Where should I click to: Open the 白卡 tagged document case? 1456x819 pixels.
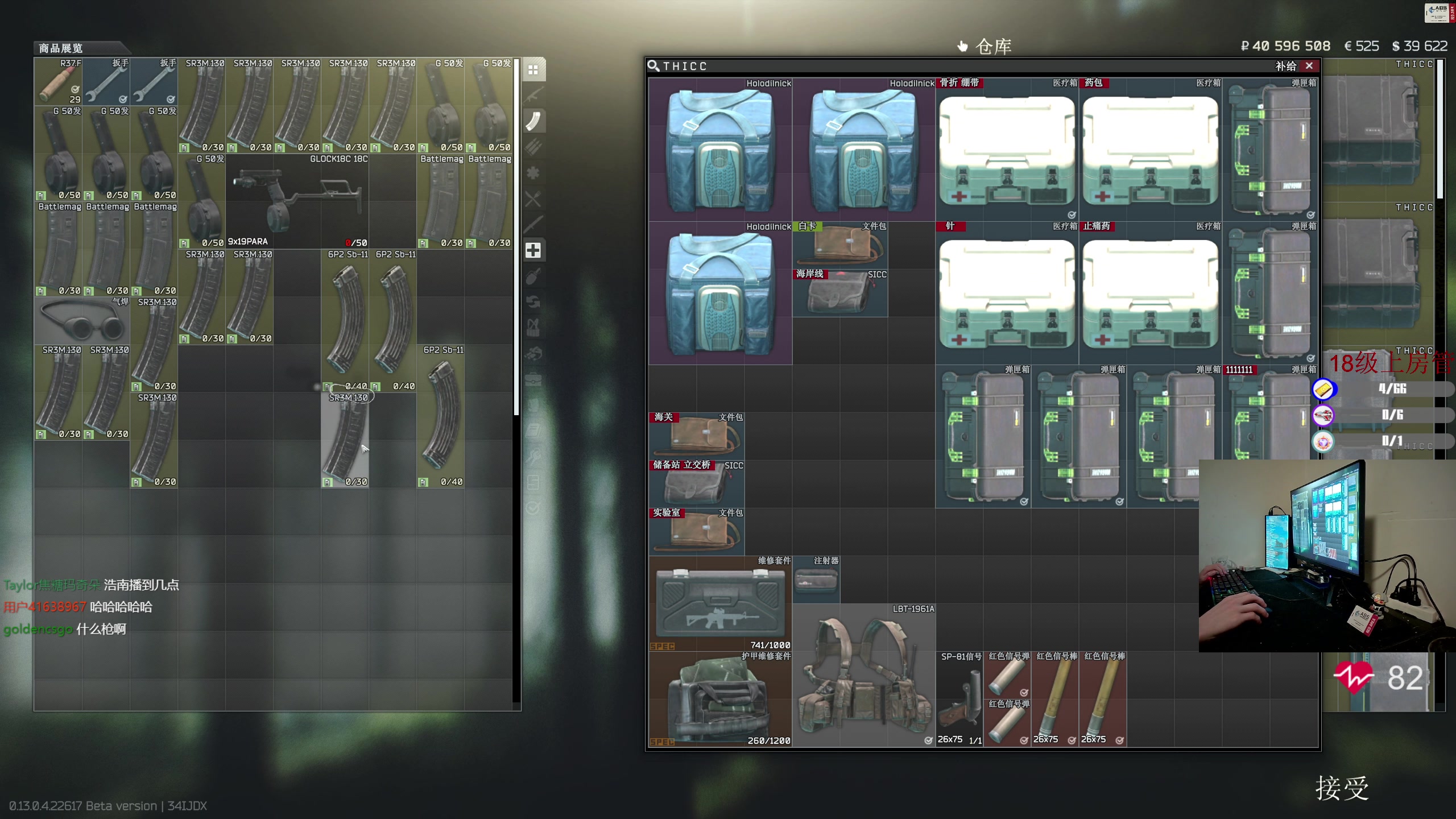pyautogui.click(x=840, y=245)
